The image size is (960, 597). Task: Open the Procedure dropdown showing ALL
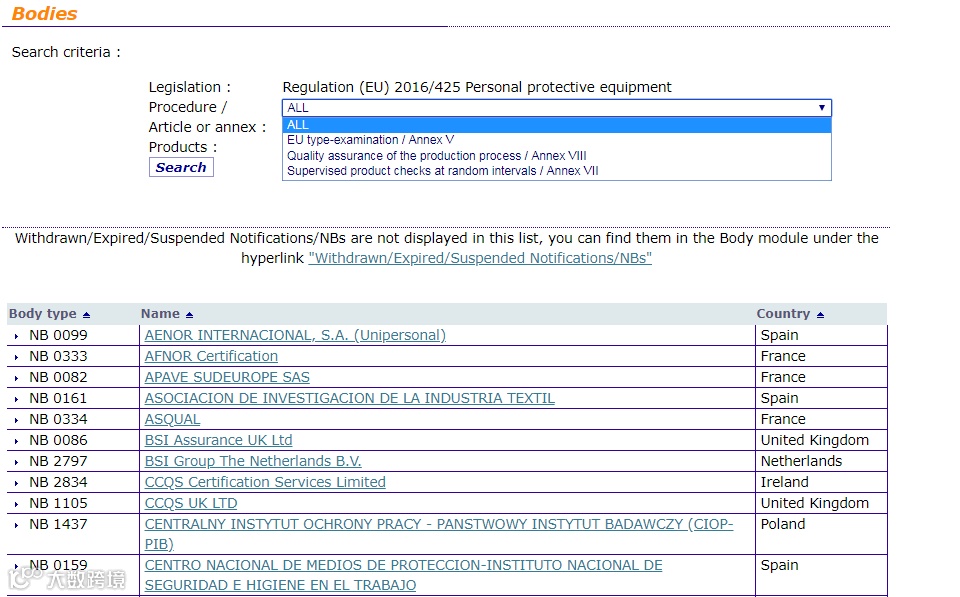click(557, 108)
